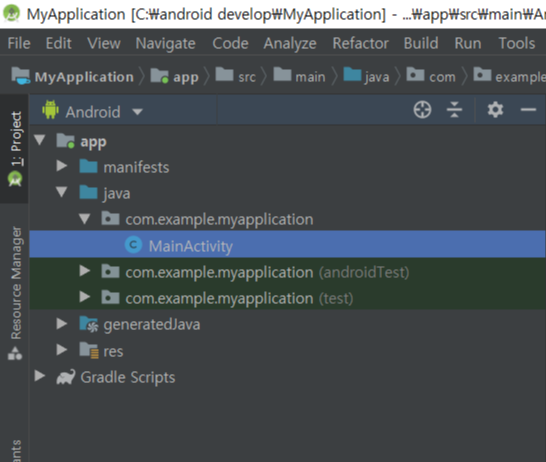Select 'com.example.myapplication (androidTest)' row text

pyautogui.click(x=267, y=272)
